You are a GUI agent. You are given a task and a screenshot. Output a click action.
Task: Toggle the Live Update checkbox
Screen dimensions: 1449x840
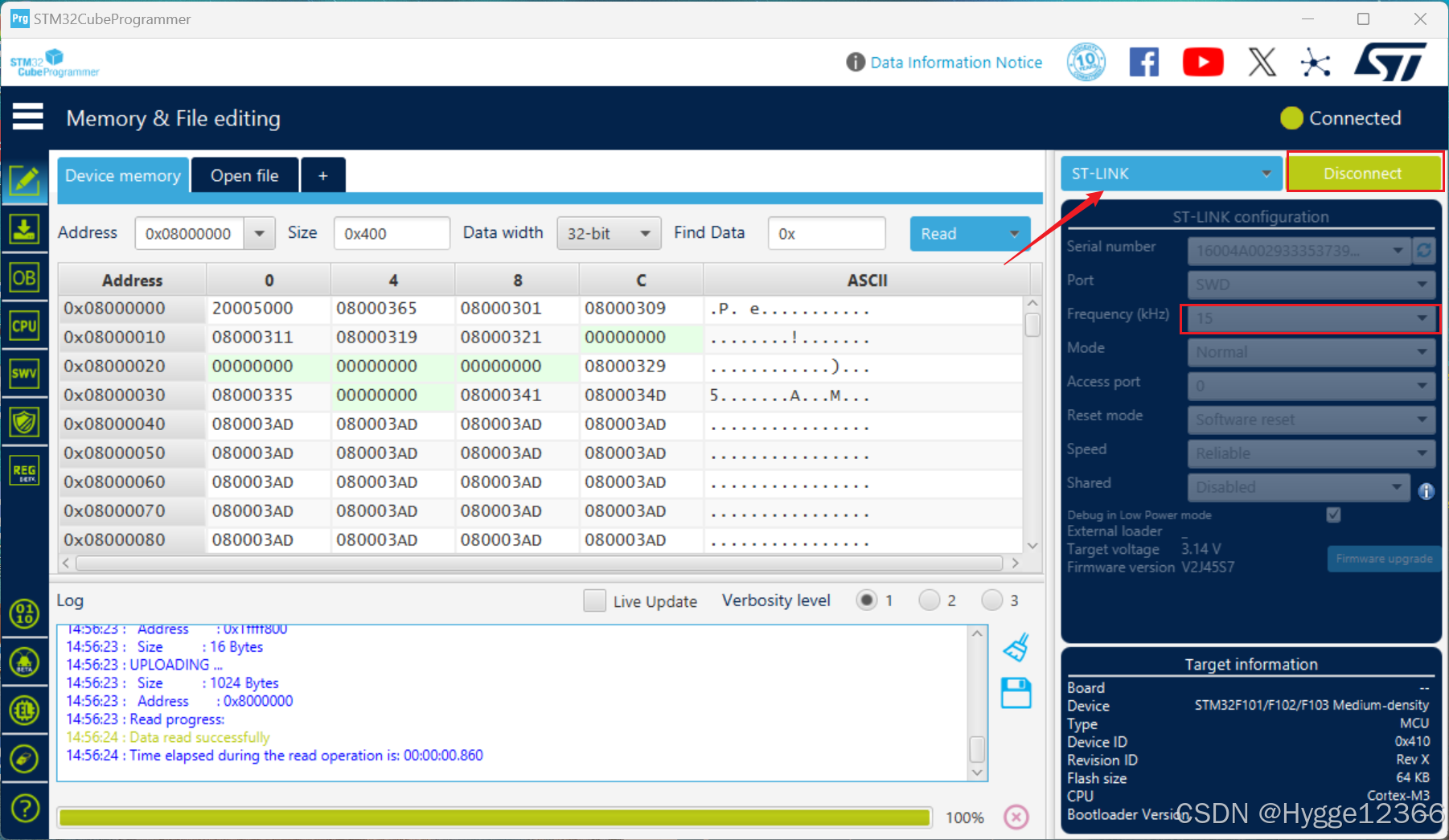click(x=594, y=600)
